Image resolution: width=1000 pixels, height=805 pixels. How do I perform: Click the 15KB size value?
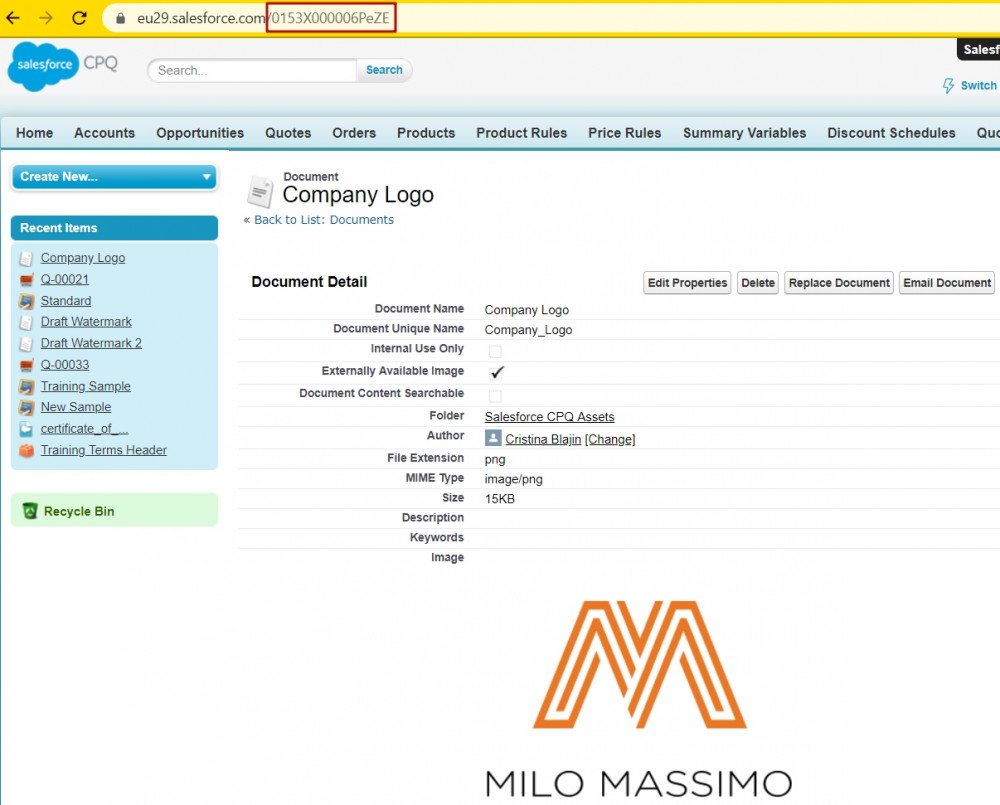499,499
